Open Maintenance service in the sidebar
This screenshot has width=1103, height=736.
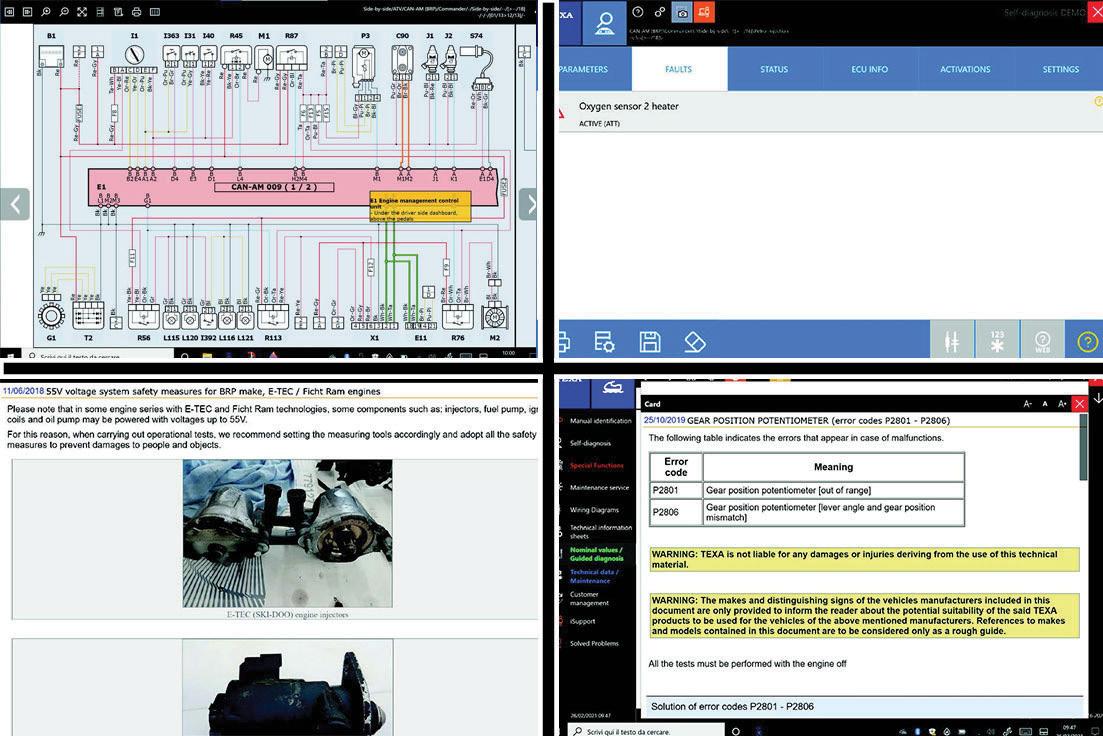pos(599,488)
